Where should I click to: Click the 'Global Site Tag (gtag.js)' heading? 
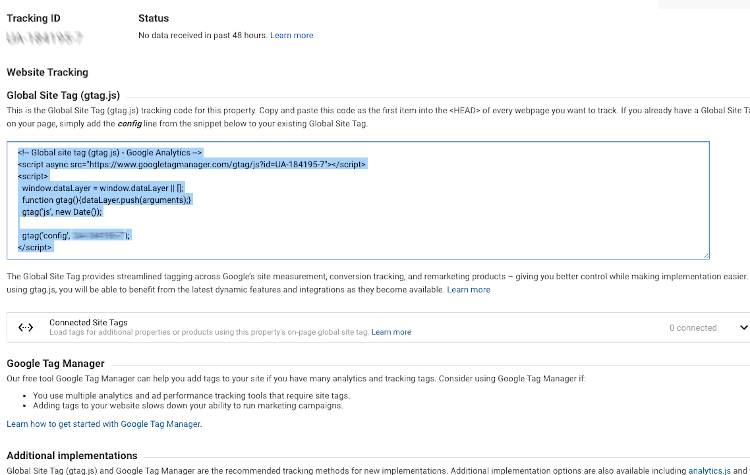coord(63,95)
